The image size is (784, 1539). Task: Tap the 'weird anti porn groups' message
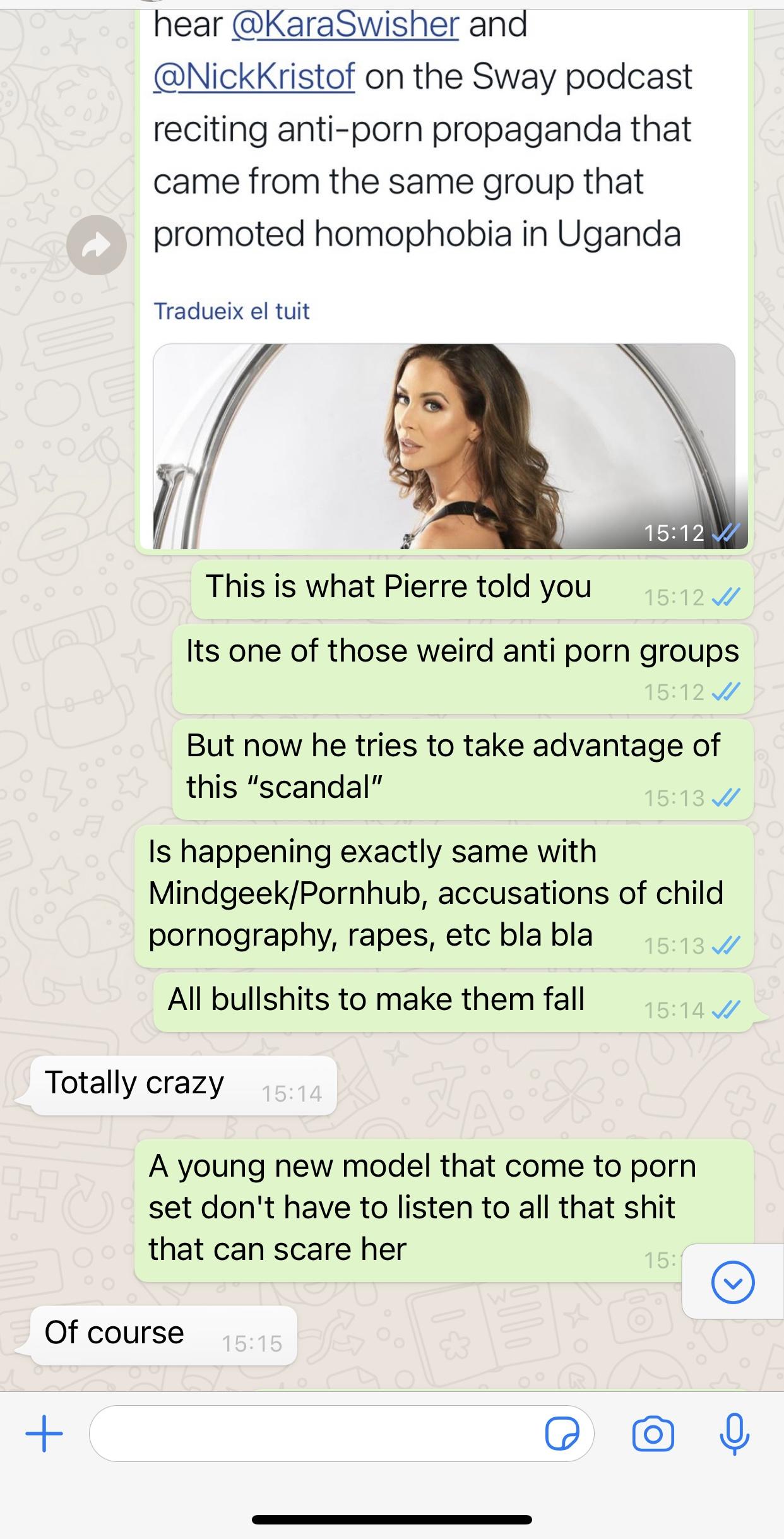click(463, 669)
